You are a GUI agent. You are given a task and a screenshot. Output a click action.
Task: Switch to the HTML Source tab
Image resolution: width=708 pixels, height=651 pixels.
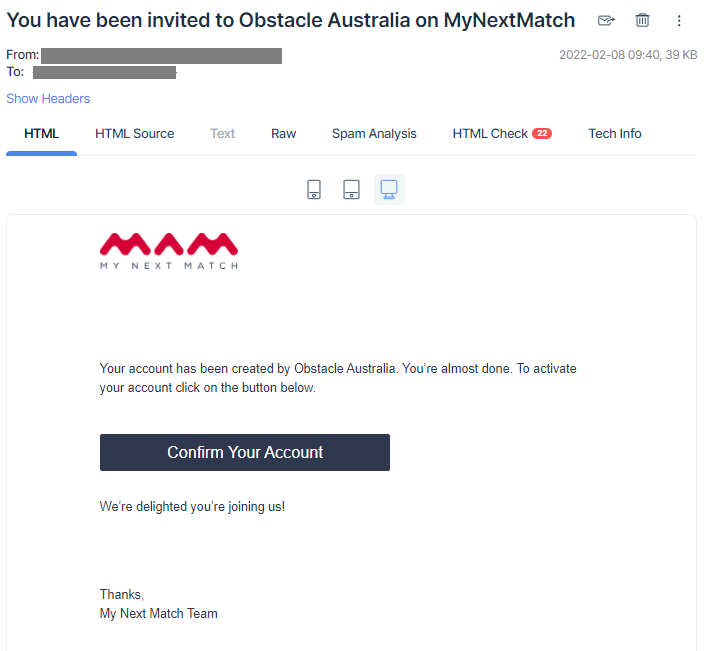tap(135, 134)
